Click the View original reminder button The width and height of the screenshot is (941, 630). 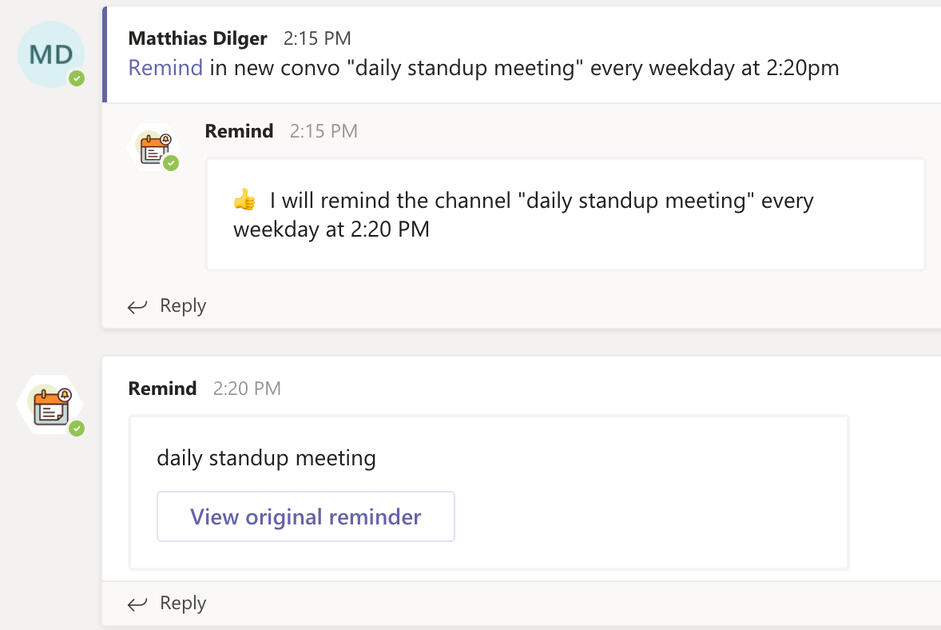click(x=305, y=516)
